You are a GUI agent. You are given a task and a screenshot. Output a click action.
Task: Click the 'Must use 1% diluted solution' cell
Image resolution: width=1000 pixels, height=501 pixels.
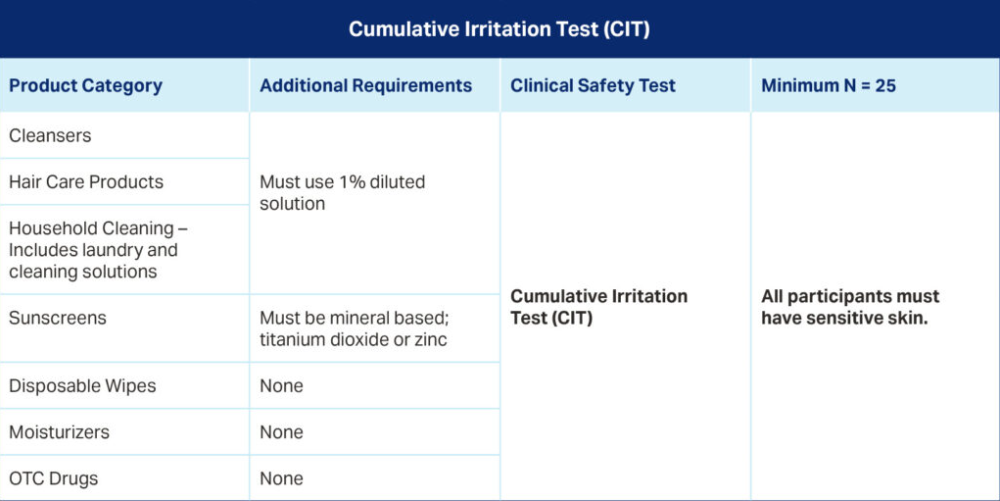[342, 193]
